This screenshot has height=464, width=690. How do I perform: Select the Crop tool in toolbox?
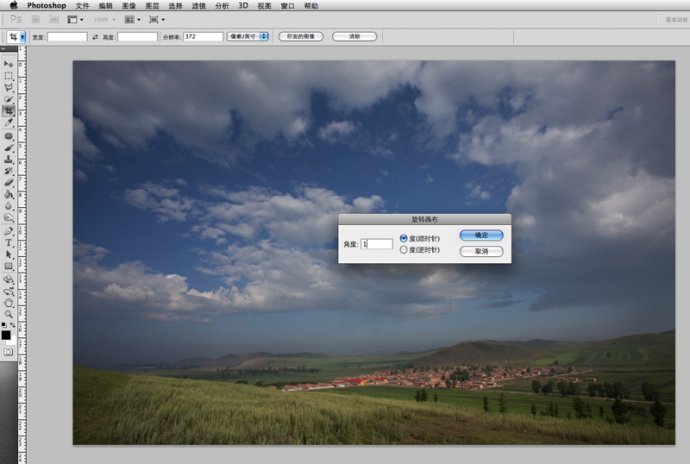[8, 111]
